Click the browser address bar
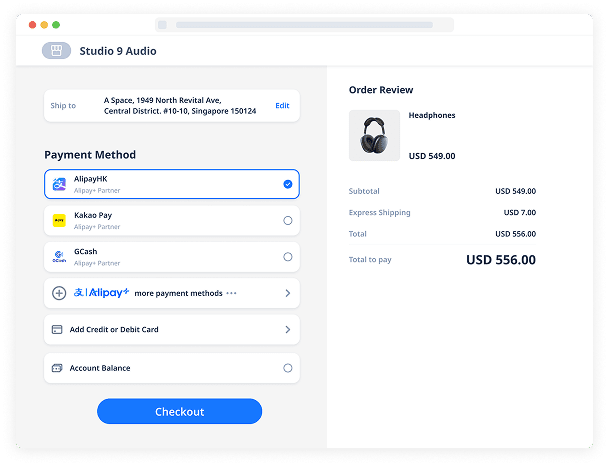 (x=304, y=25)
